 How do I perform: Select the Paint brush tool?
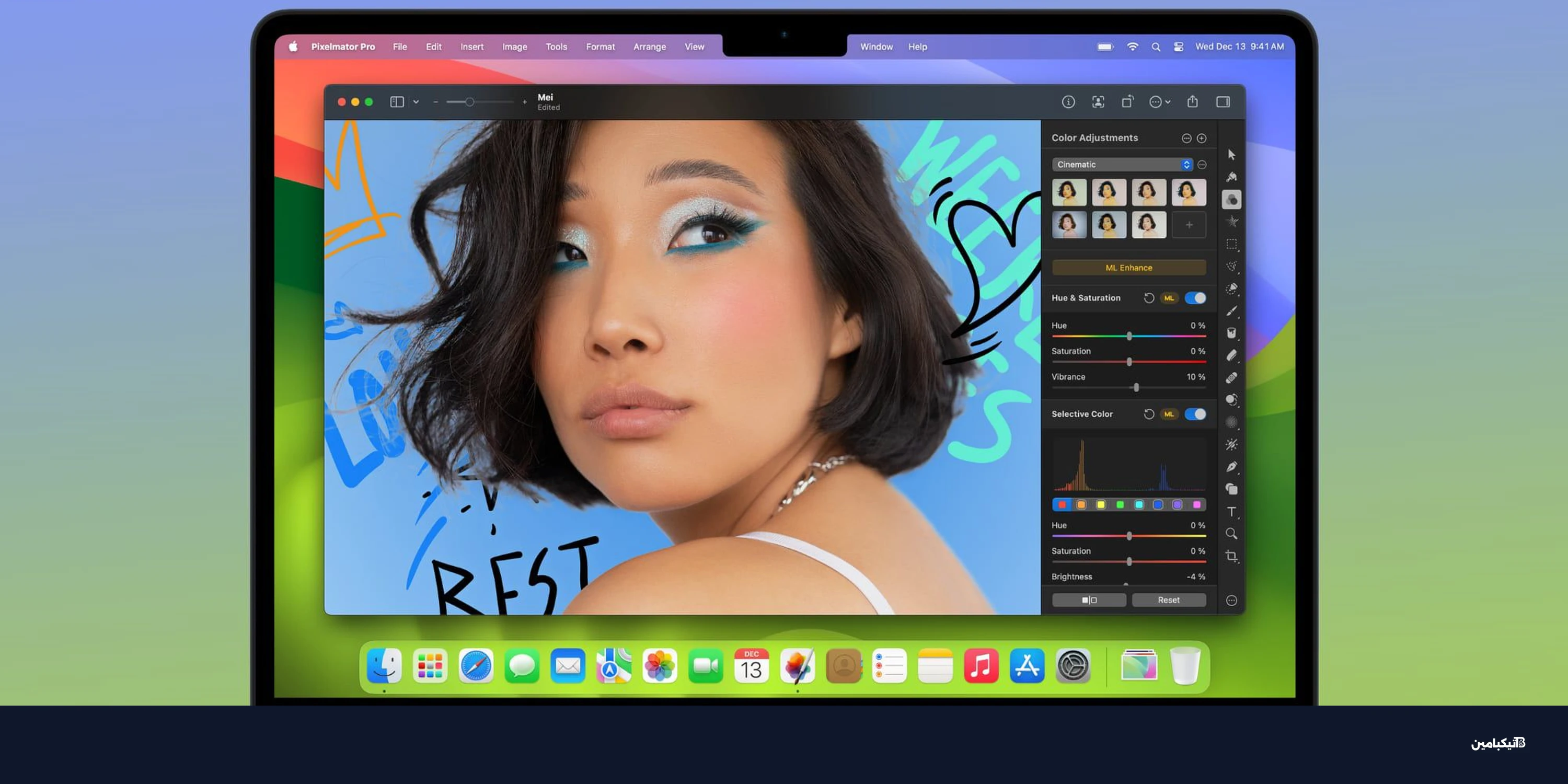pos(1231,311)
